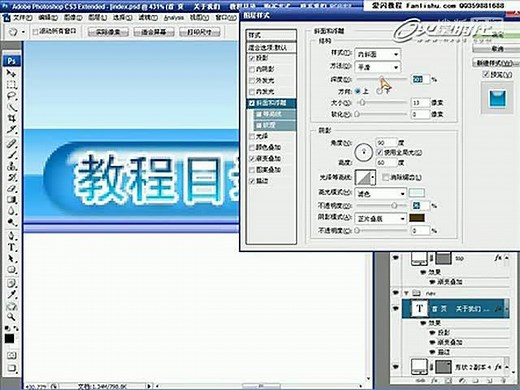Toggle 使用全局光 (Use Global Light) checkbox

coord(380,153)
